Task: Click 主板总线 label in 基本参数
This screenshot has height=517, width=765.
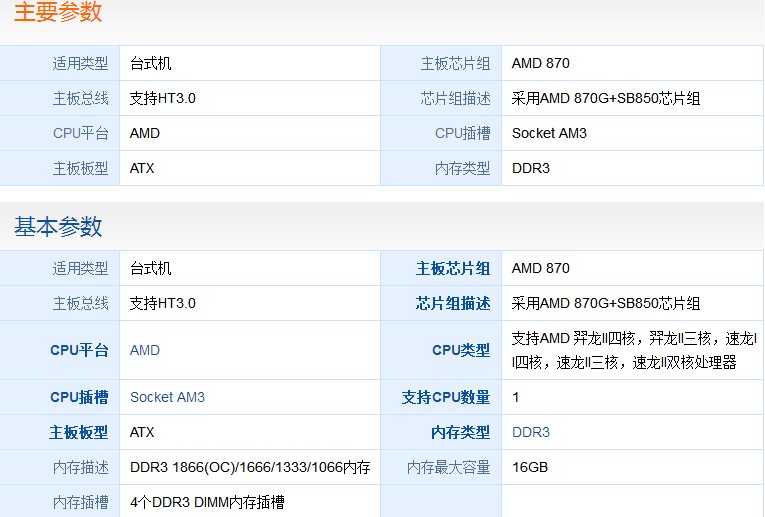Action: coord(81,303)
